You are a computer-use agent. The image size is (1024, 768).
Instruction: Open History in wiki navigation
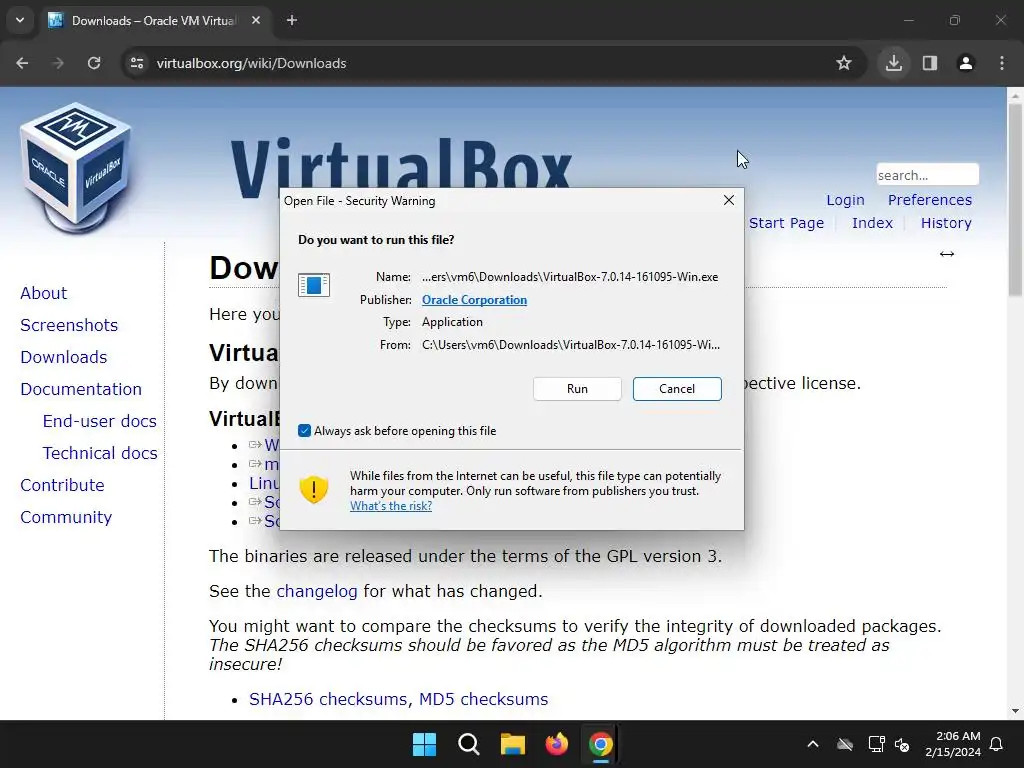[946, 223]
